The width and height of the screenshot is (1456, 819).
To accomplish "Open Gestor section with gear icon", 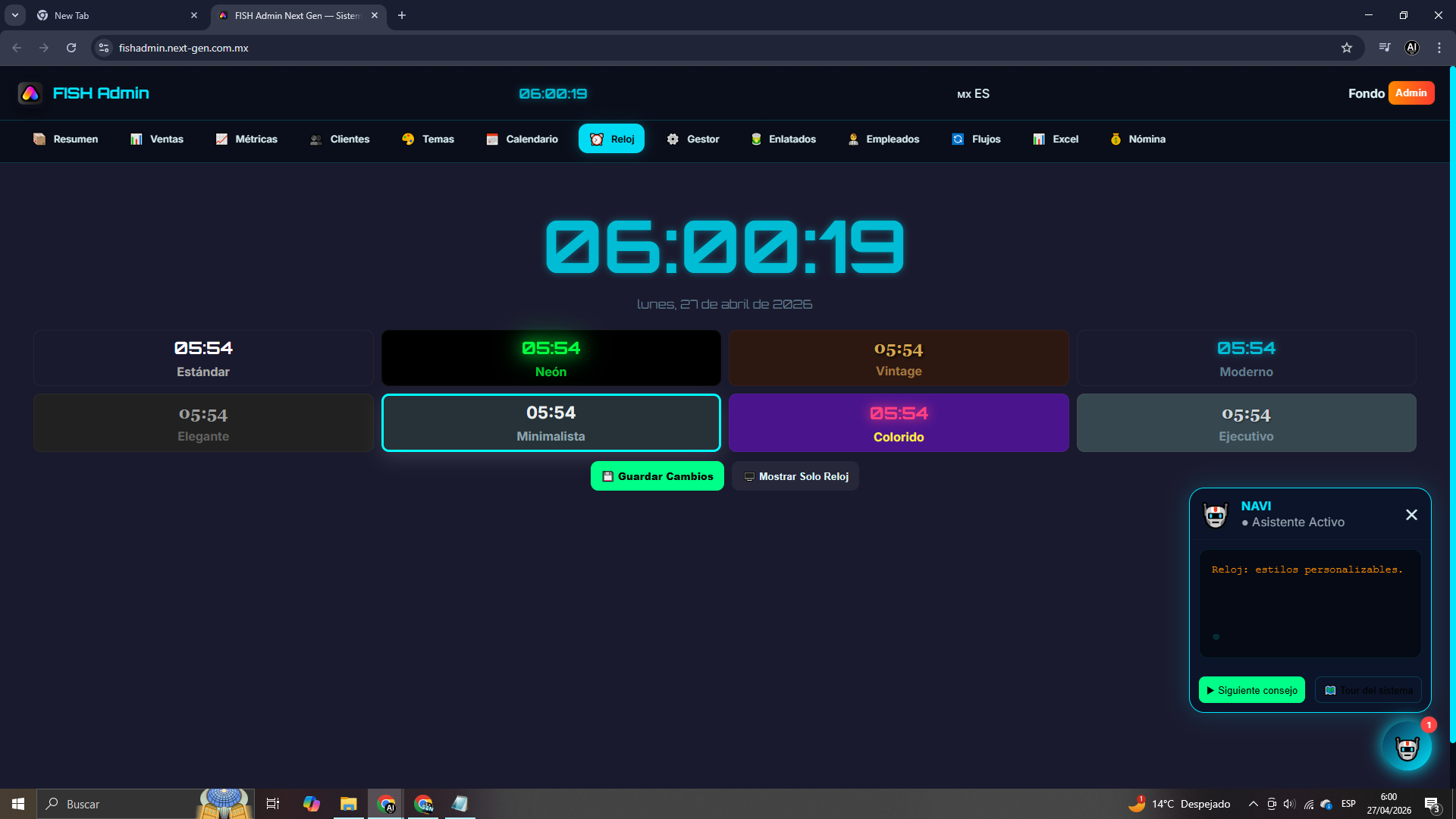I will tap(692, 139).
